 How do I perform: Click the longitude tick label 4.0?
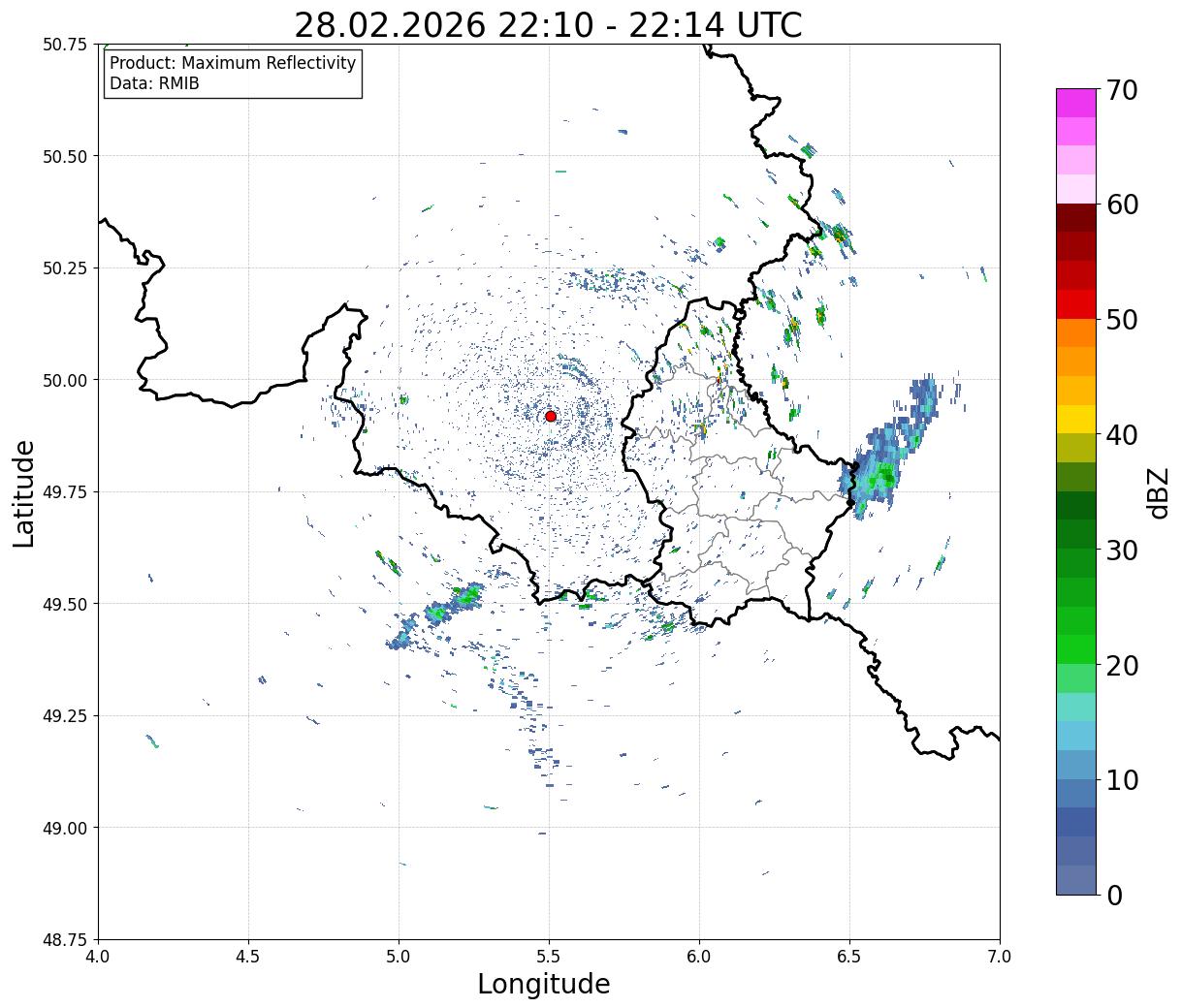(x=98, y=956)
